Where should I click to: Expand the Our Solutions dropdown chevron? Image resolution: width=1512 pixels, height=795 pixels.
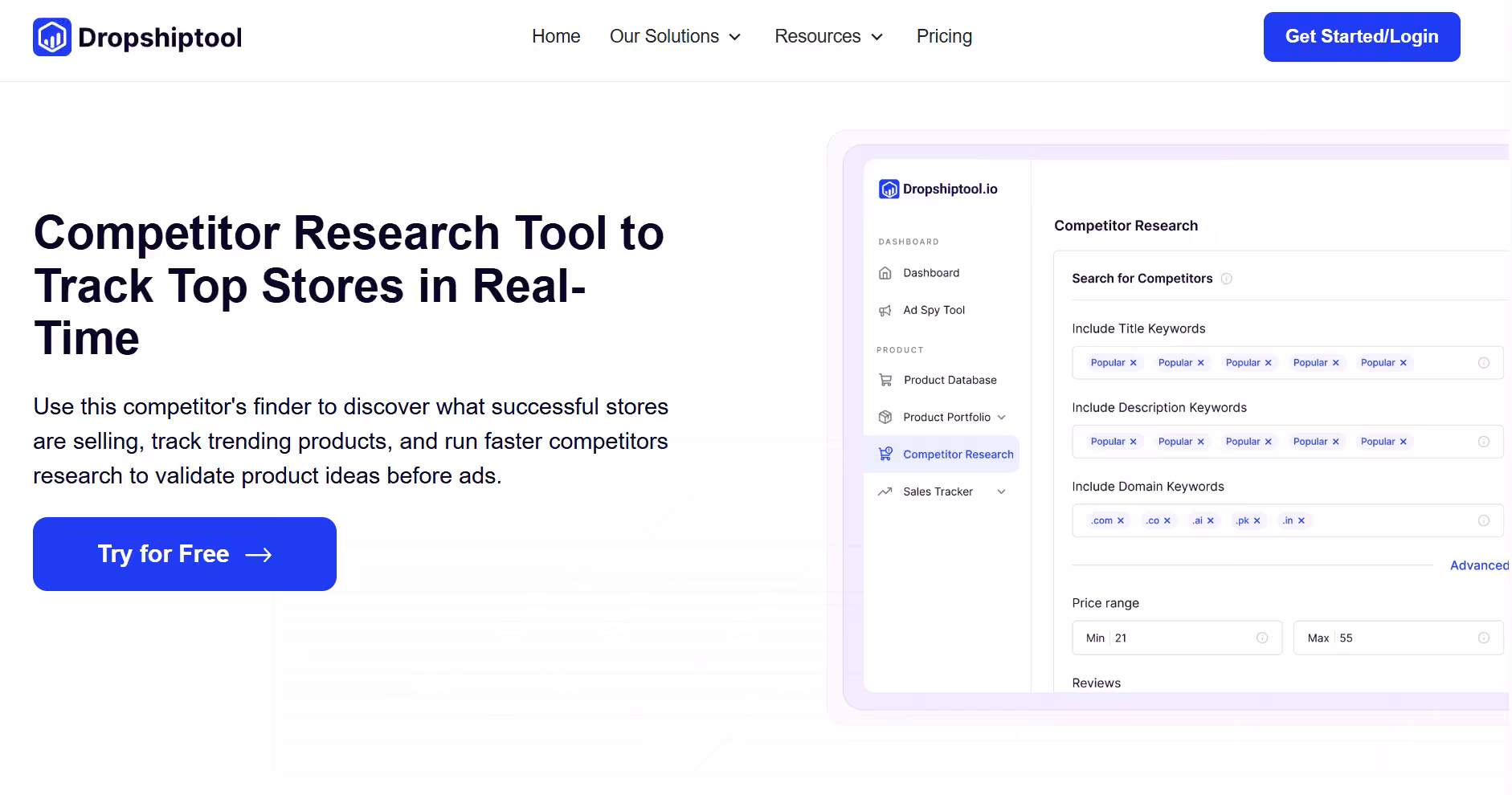coord(734,37)
